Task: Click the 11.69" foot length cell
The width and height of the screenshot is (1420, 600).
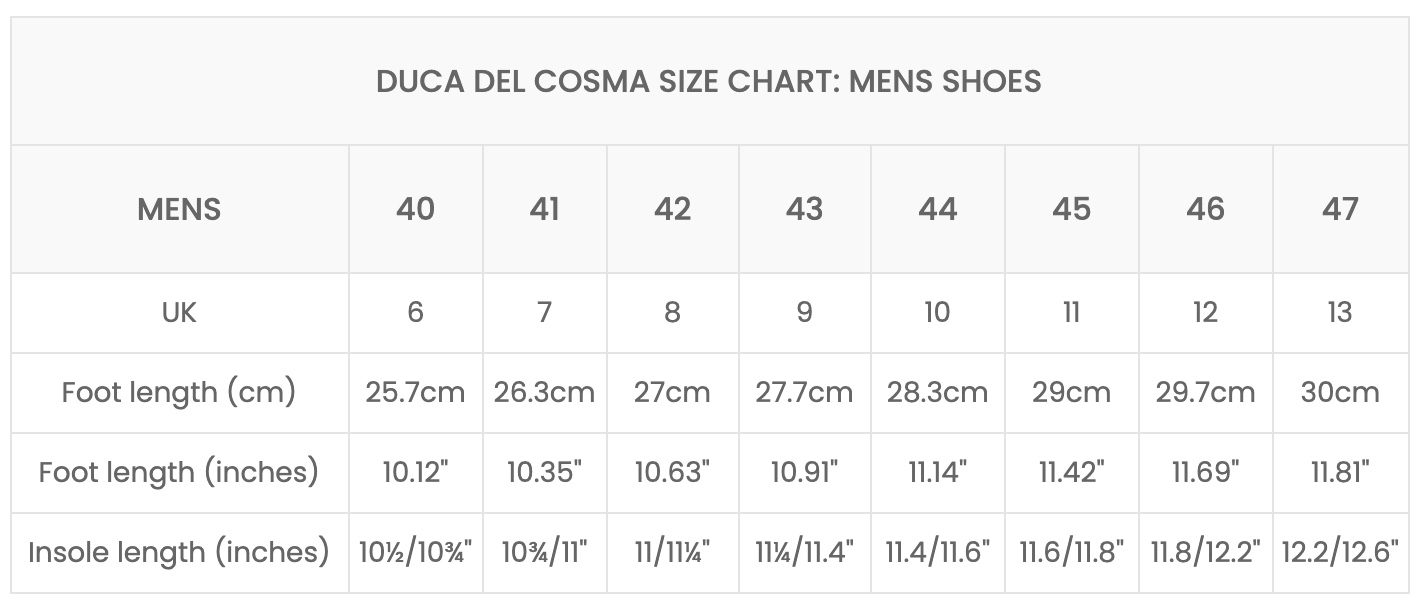Action: coord(1206,473)
